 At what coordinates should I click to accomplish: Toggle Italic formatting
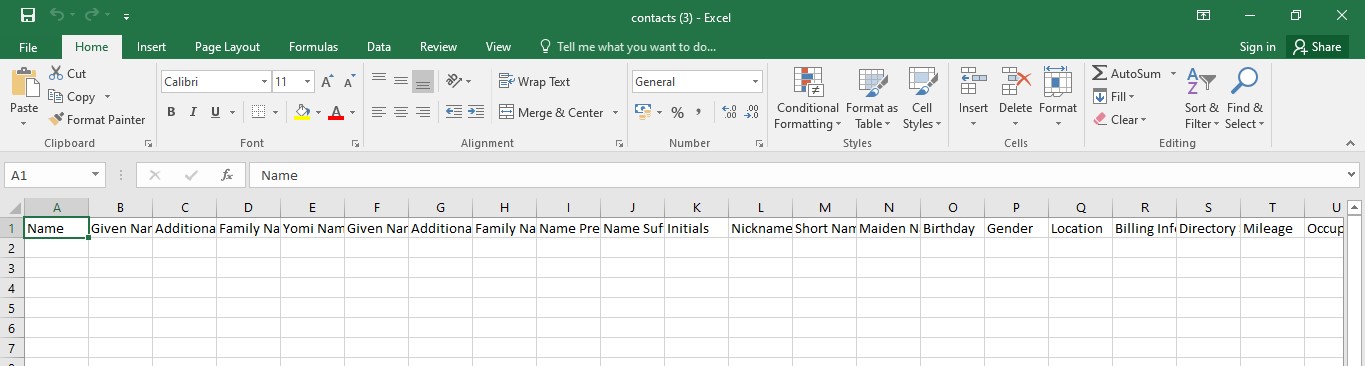193,112
